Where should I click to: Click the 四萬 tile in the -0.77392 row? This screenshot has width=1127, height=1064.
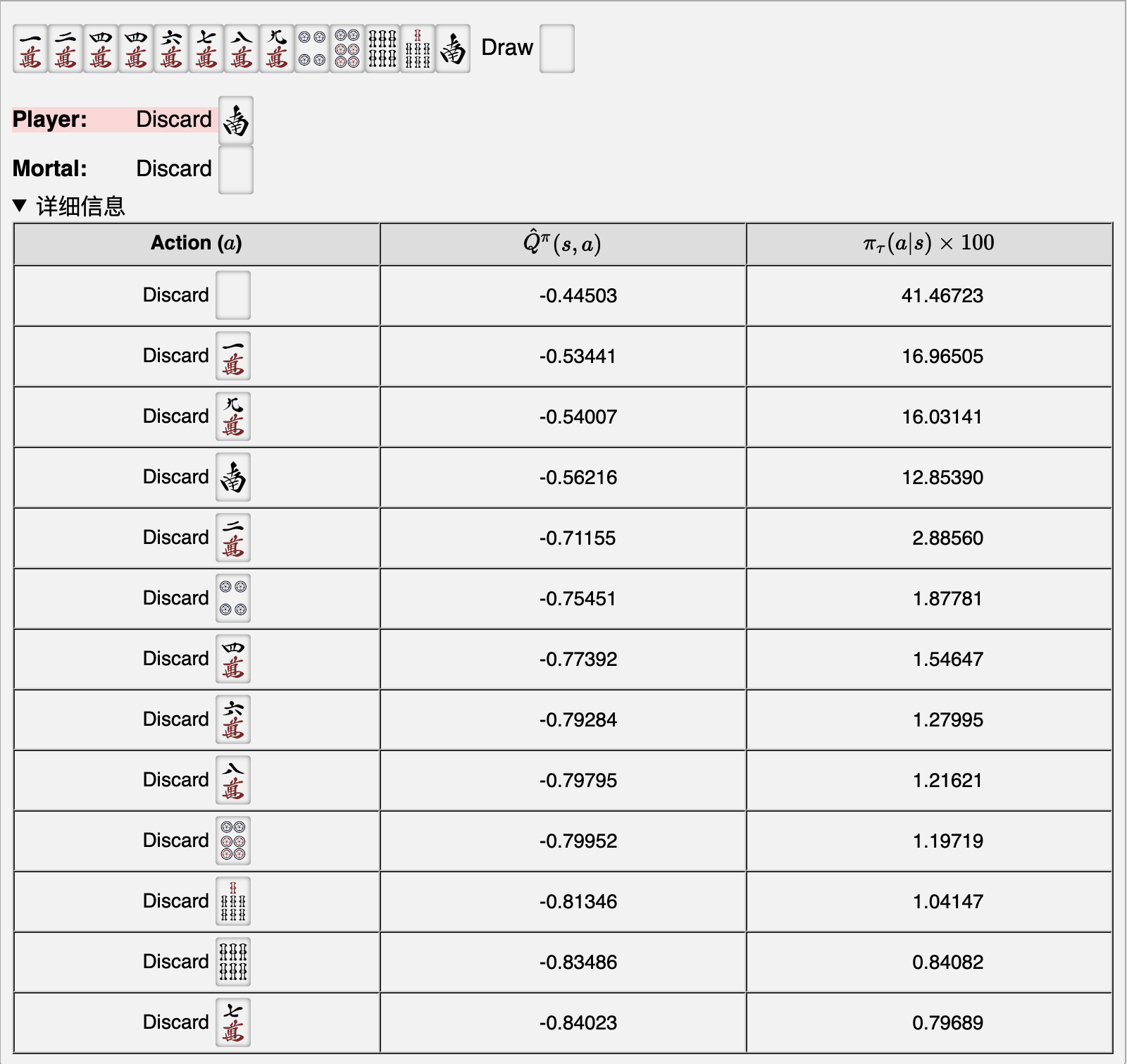point(233,659)
